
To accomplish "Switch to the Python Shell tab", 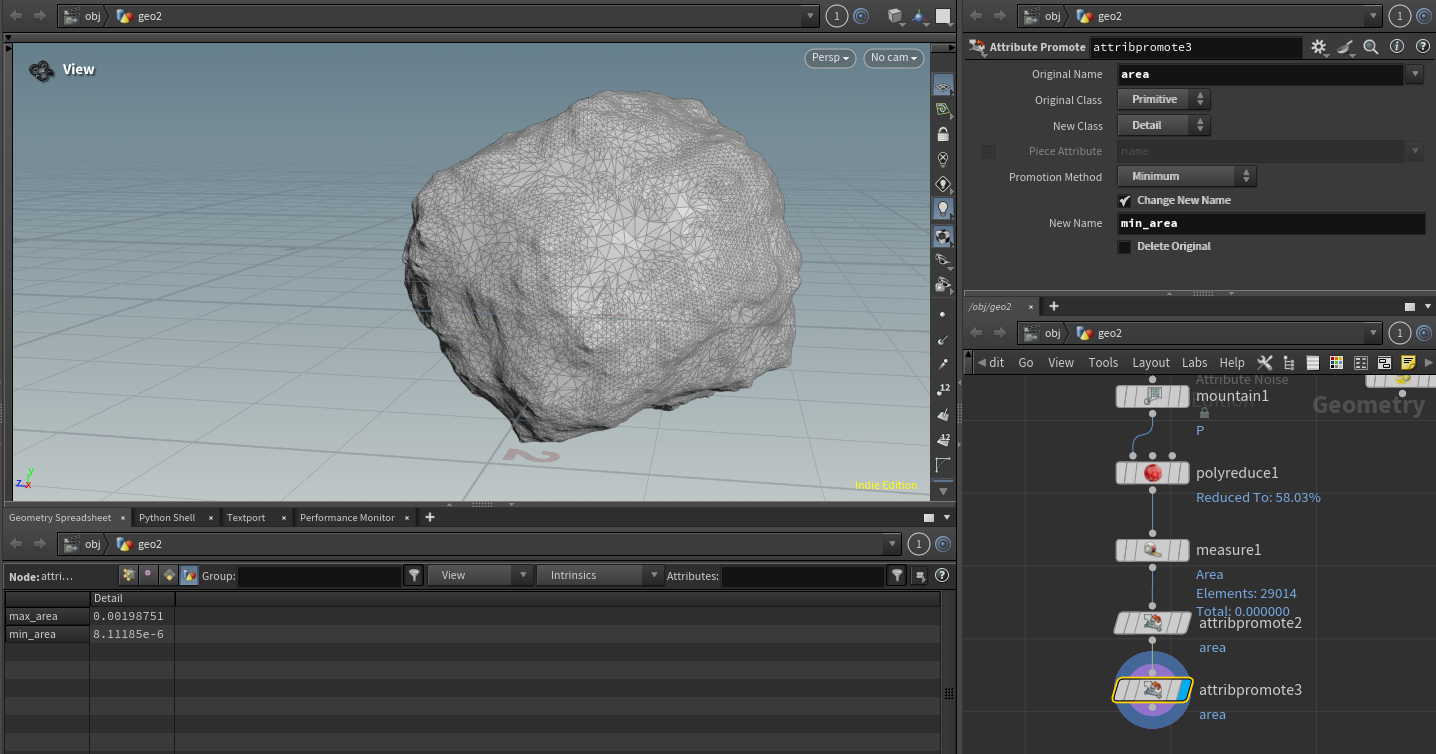I will pyautogui.click(x=167, y=517).
